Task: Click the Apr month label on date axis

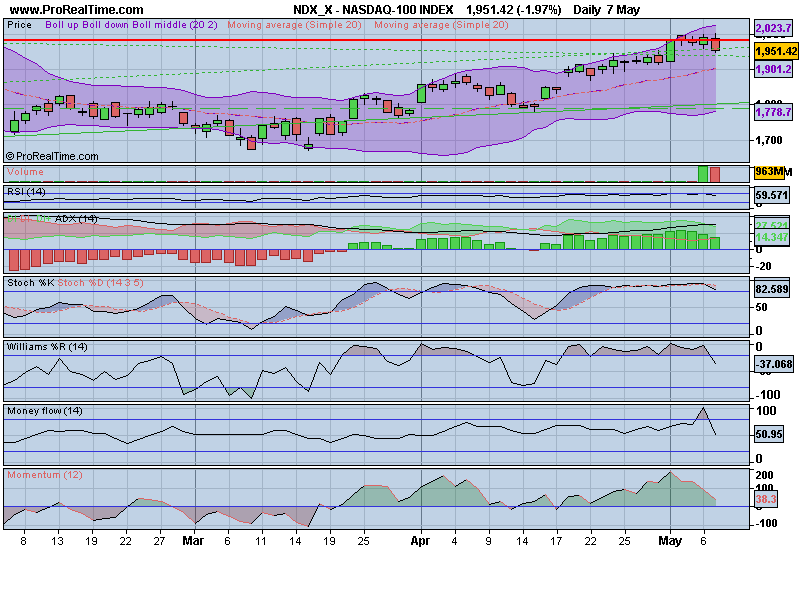Action: 420,541
